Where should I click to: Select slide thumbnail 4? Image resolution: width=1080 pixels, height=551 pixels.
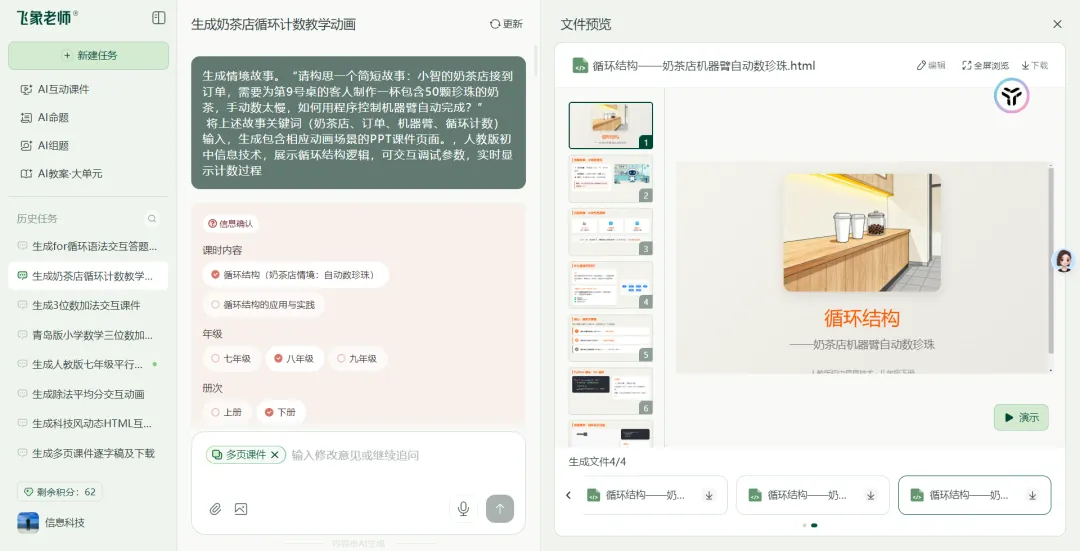tap(610, 284)
